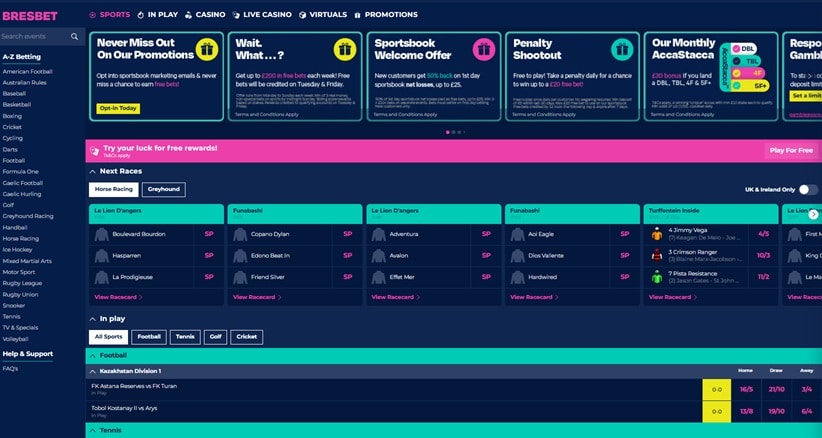Image resolution: width=822 pixels, height=438 pixels.
Task: Open the VIRTUALS top menu
Action: (x=323, y=15)
